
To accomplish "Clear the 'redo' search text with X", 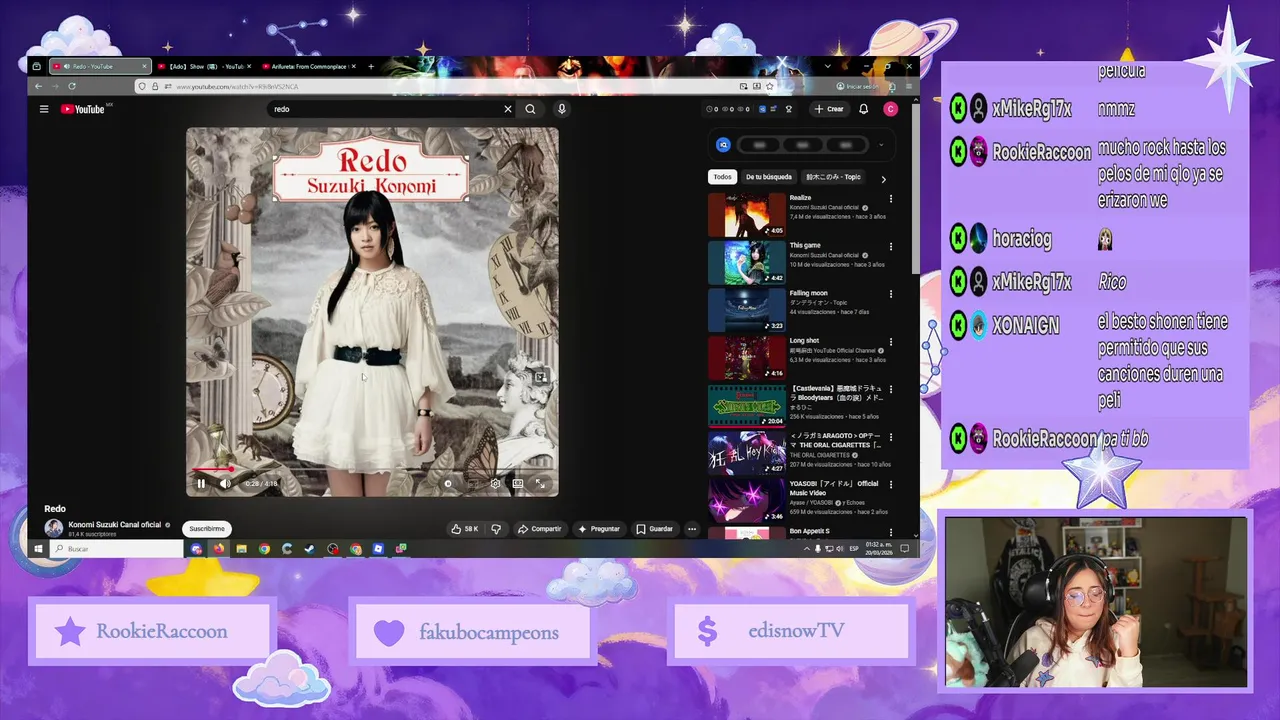I will point(507,109).
